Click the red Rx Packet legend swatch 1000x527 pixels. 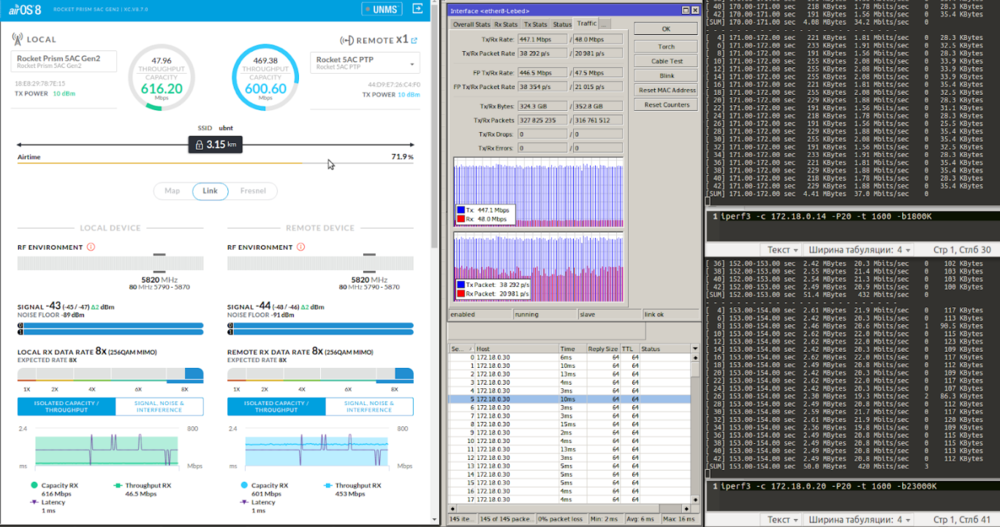tap(460, 293)
